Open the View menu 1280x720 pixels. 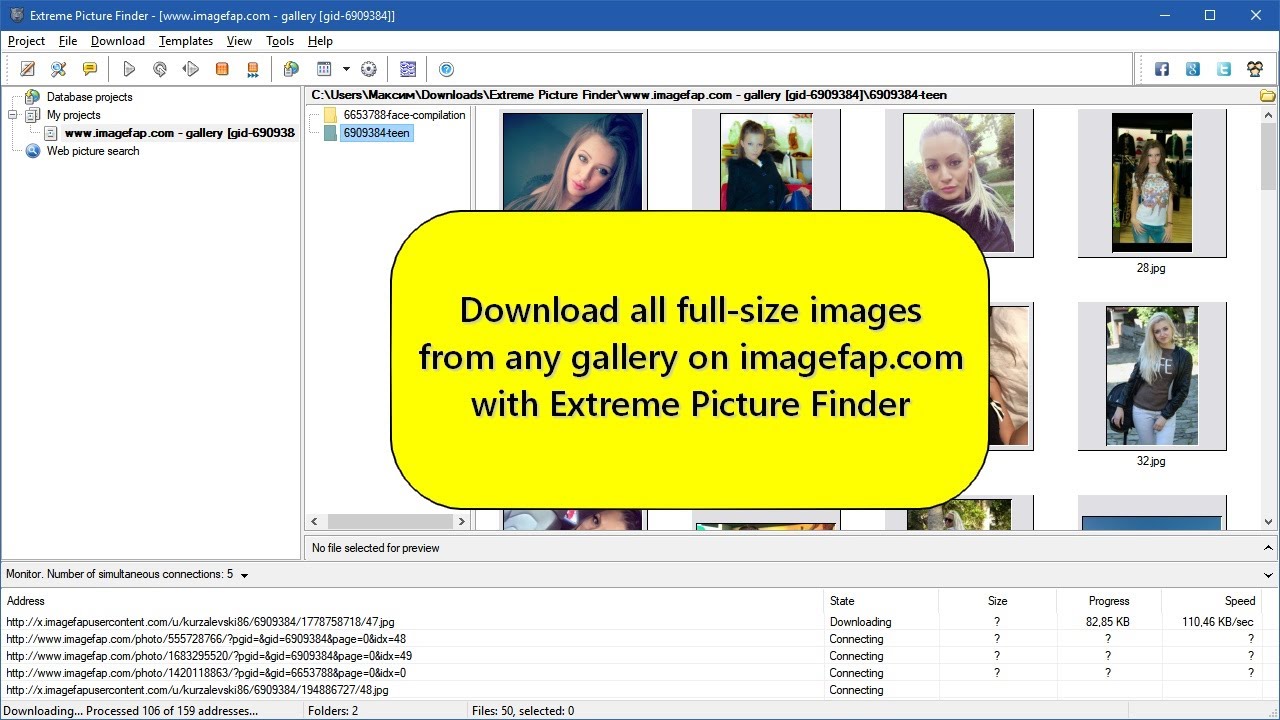pos(239,41)
